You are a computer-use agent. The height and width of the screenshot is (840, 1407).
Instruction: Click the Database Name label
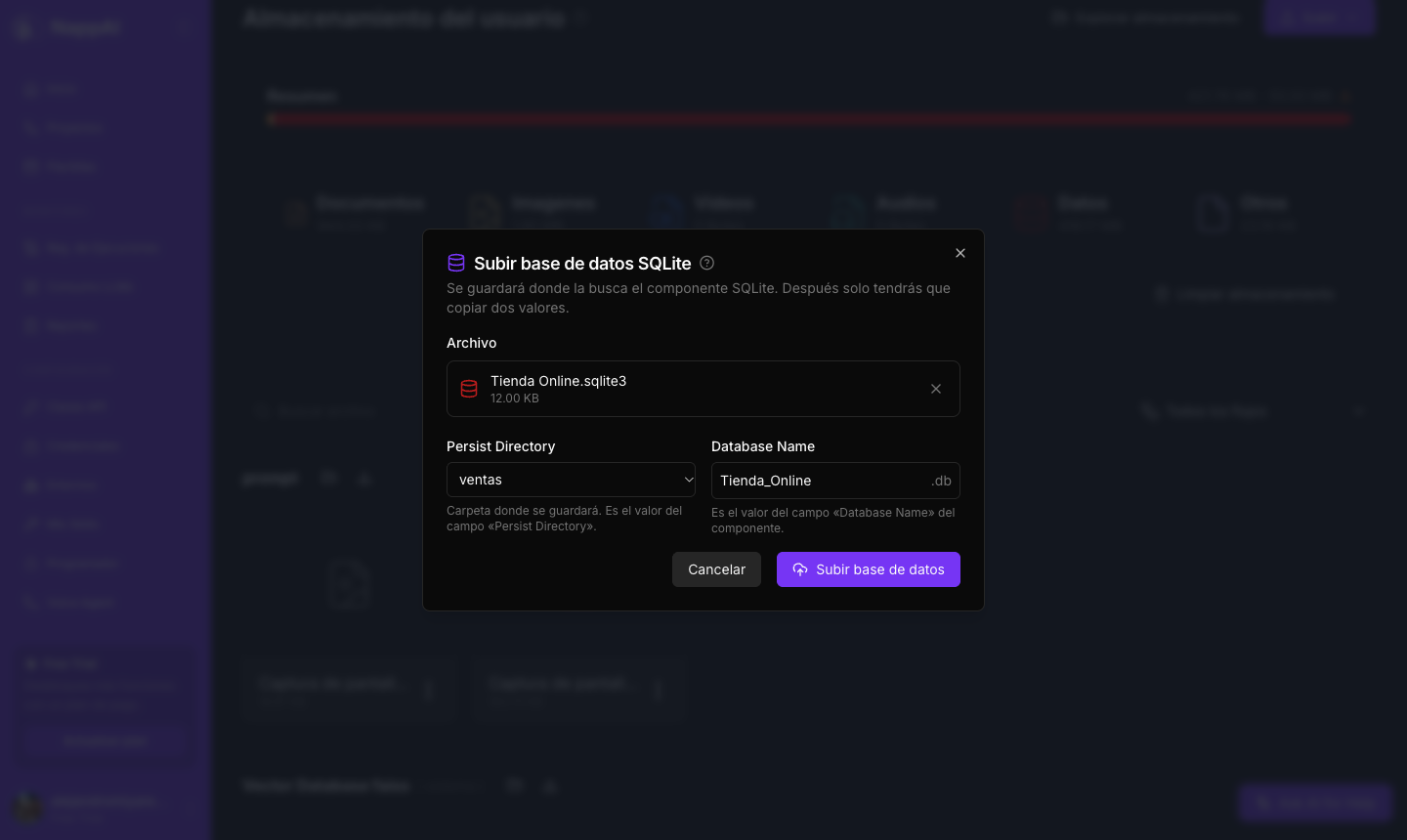click(763, 446)
